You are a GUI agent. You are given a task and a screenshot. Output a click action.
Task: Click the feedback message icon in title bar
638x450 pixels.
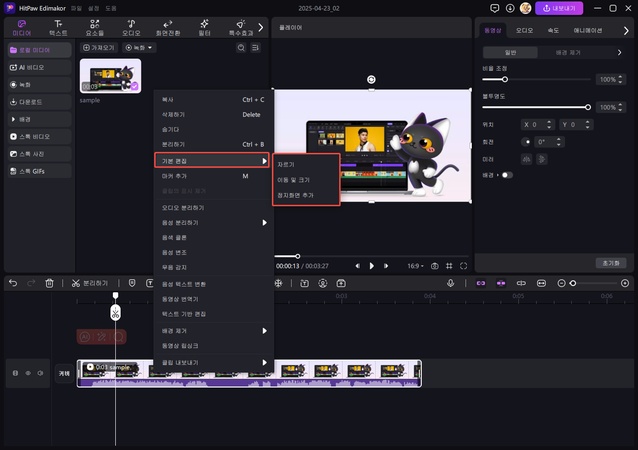[494, 9]
